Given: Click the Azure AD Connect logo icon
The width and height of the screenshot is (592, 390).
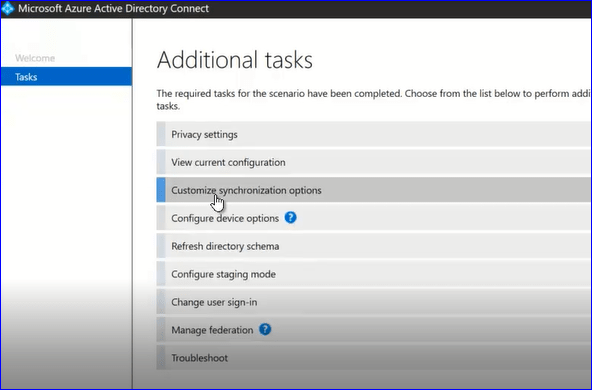Looking at the screenshot, I should tap(7, 8).
